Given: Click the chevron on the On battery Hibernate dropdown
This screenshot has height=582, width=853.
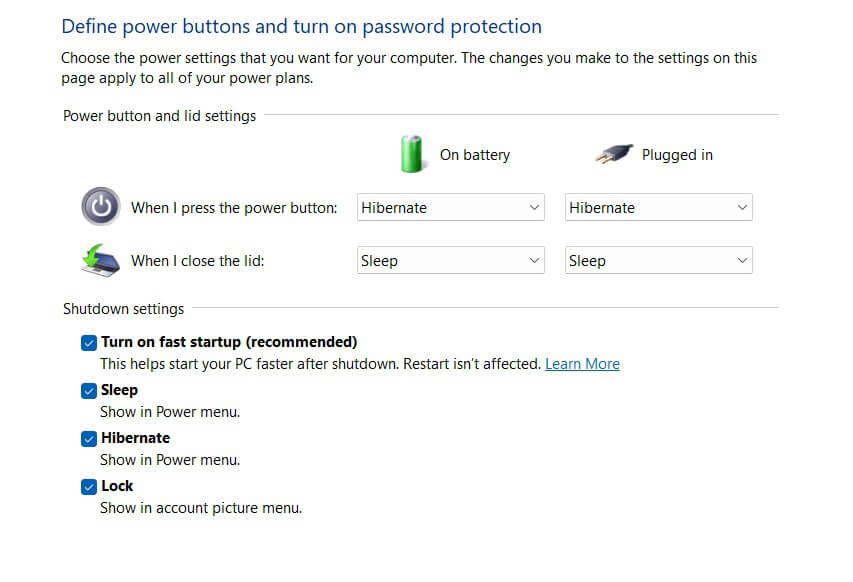Looking at the screenshot, I should click(534, 207).
